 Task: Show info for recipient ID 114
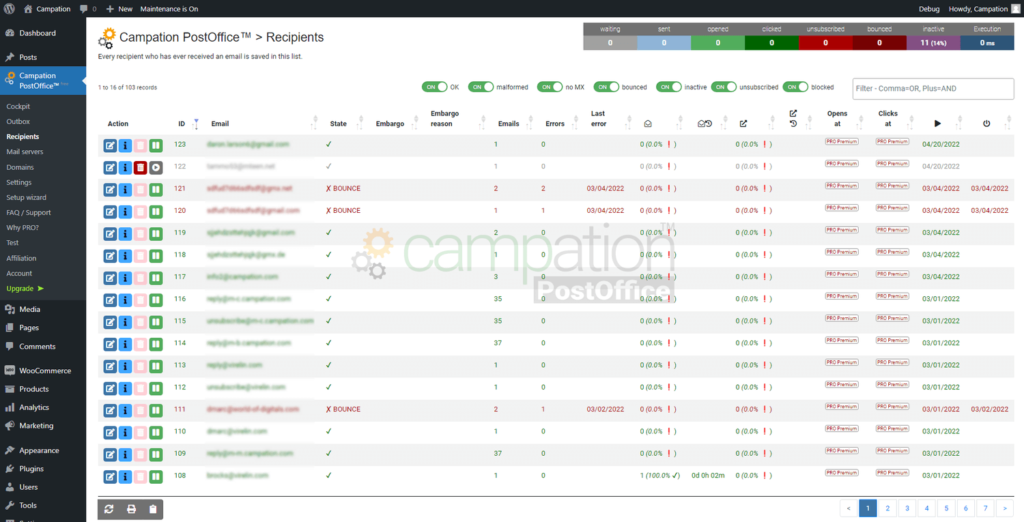125,344
